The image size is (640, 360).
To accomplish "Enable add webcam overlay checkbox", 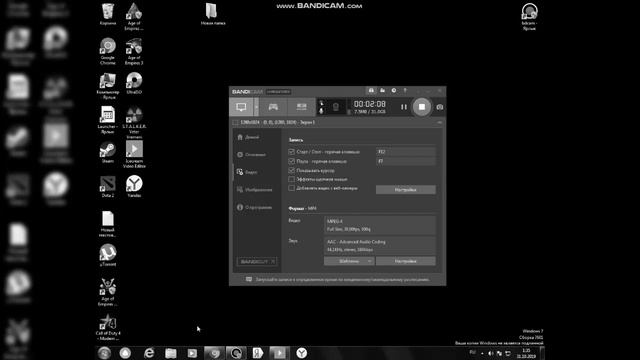I will (291, 188).
